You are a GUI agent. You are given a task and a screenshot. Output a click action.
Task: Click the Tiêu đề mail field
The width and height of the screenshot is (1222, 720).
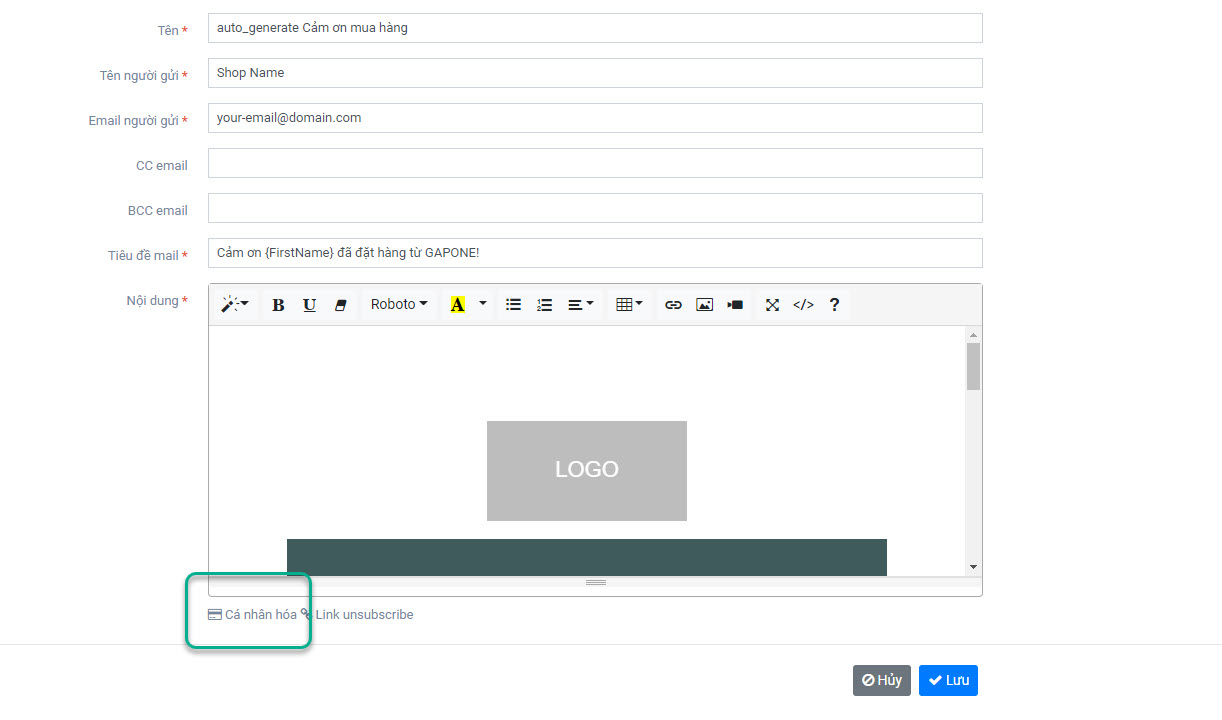point(595,253)
